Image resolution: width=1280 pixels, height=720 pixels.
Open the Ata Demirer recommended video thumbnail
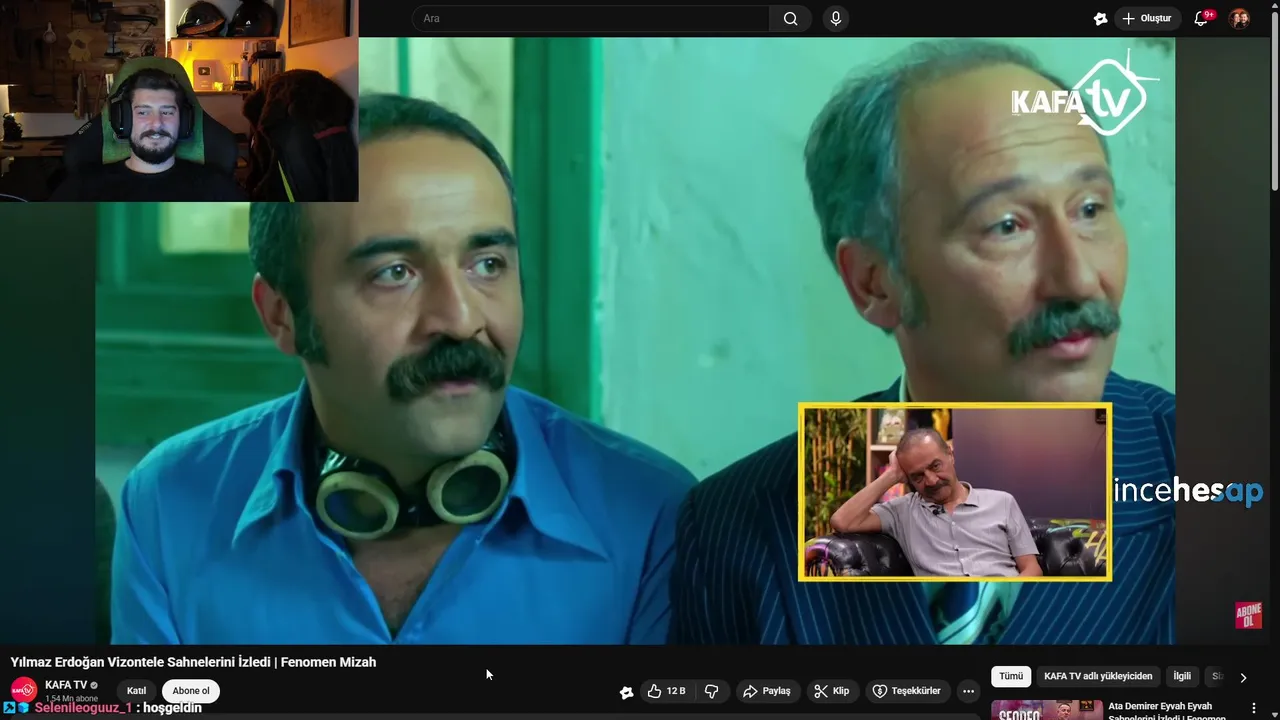1047,710
